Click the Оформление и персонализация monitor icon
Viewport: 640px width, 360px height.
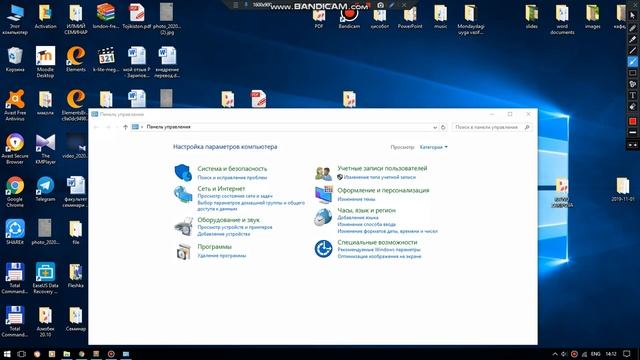pyautogui.click(x=323, y=195)
